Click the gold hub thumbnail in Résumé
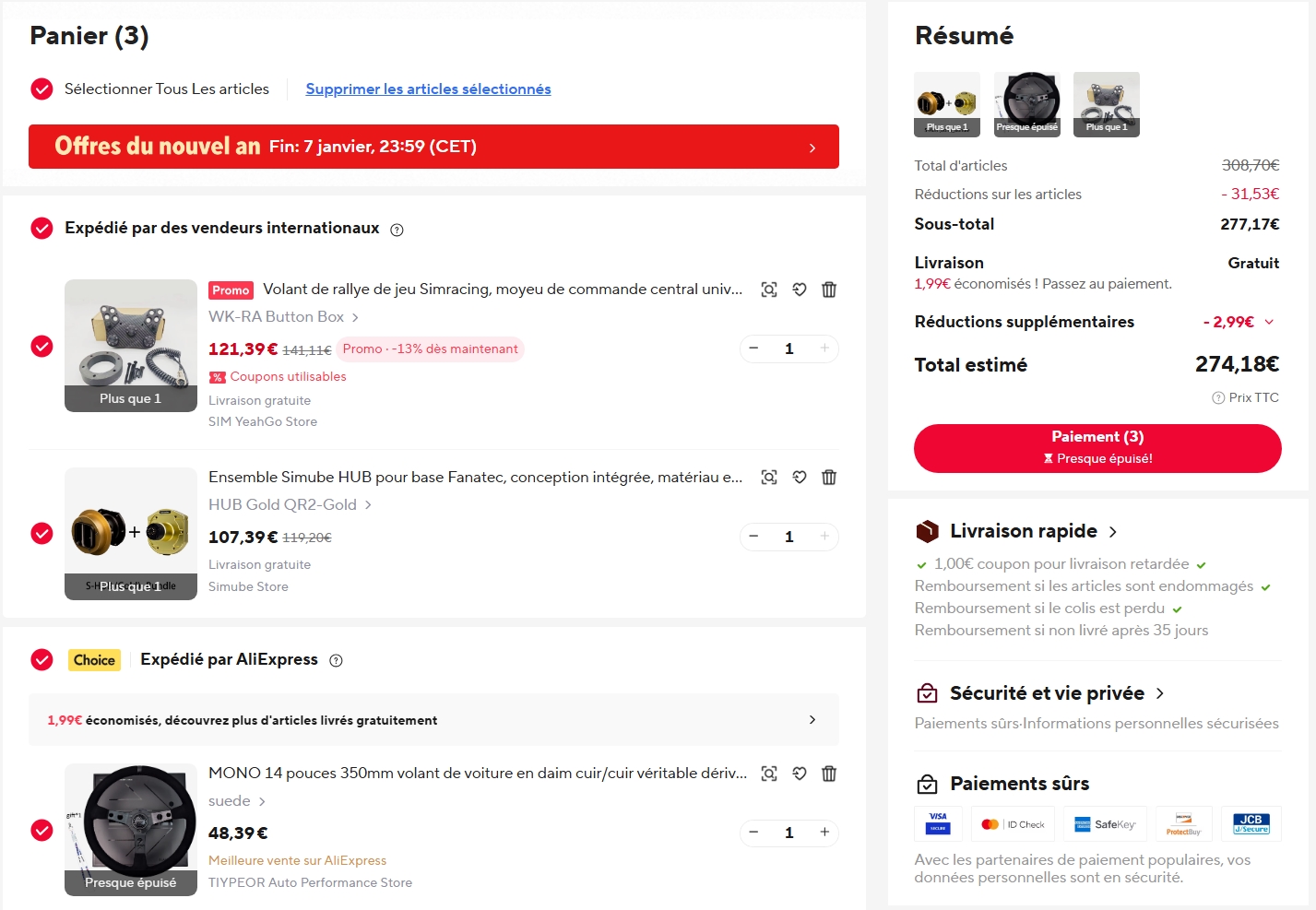Screen dimensions: 1316x910 pyautogui.click(x=947, y=104)
